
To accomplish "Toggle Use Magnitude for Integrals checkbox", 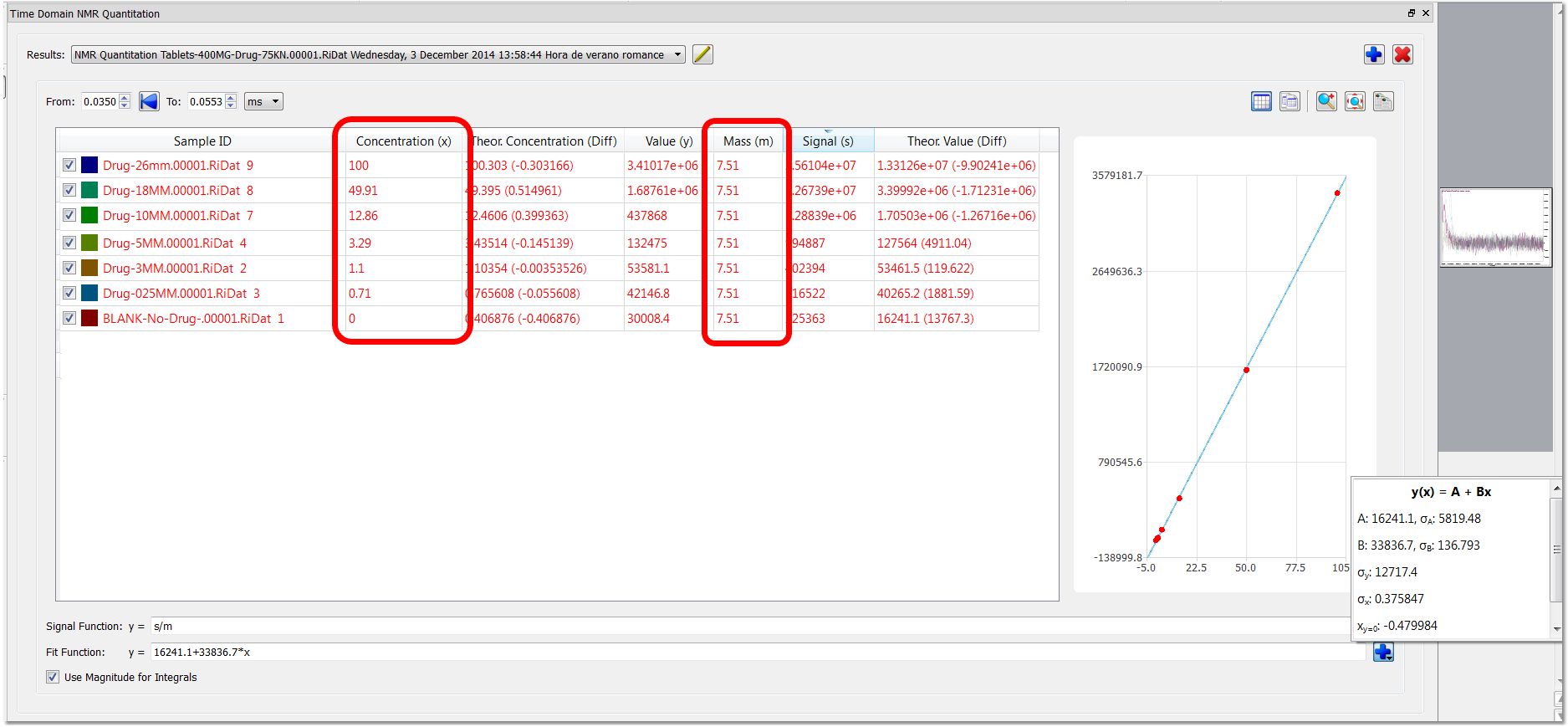I will click(53, 677).
